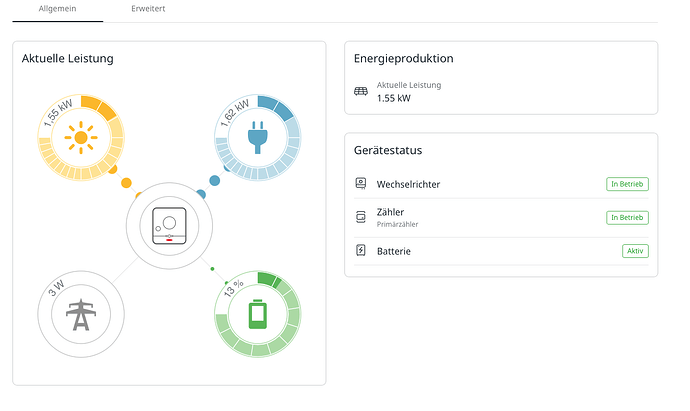Open the Wechselrichter device entry
Viewport: 690px width, 411px height.
(408, 184)
